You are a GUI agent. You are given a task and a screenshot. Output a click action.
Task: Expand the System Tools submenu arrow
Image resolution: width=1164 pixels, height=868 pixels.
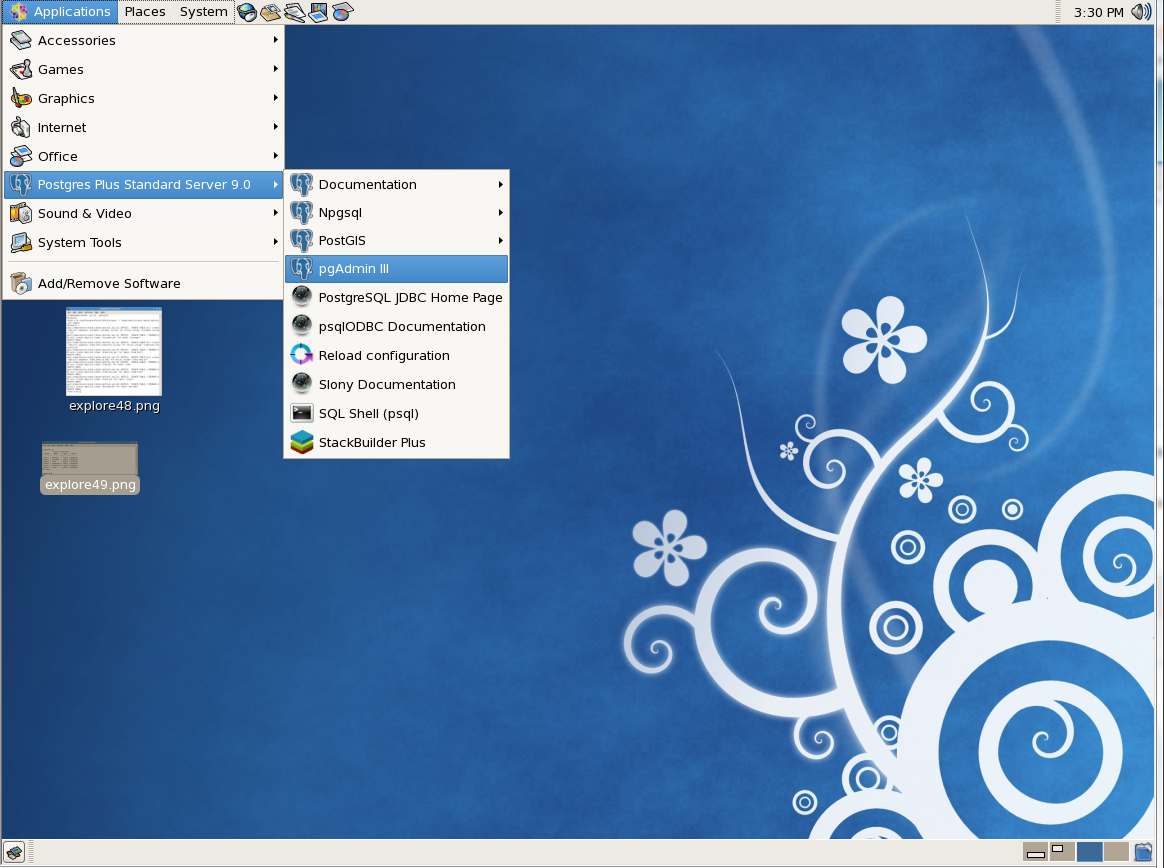click(x=275, y=242)
